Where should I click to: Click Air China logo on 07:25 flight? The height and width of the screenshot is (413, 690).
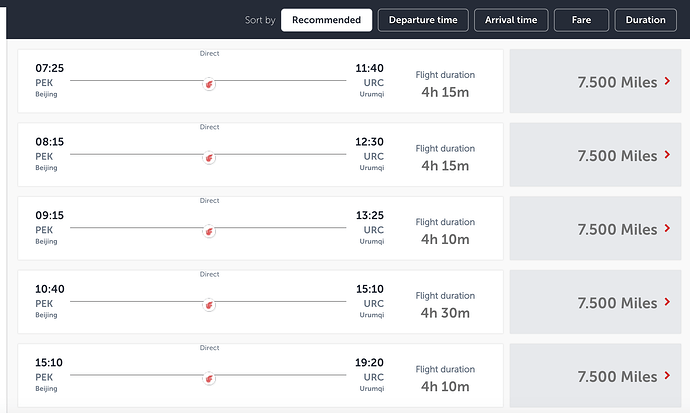[x=209, y=84]
